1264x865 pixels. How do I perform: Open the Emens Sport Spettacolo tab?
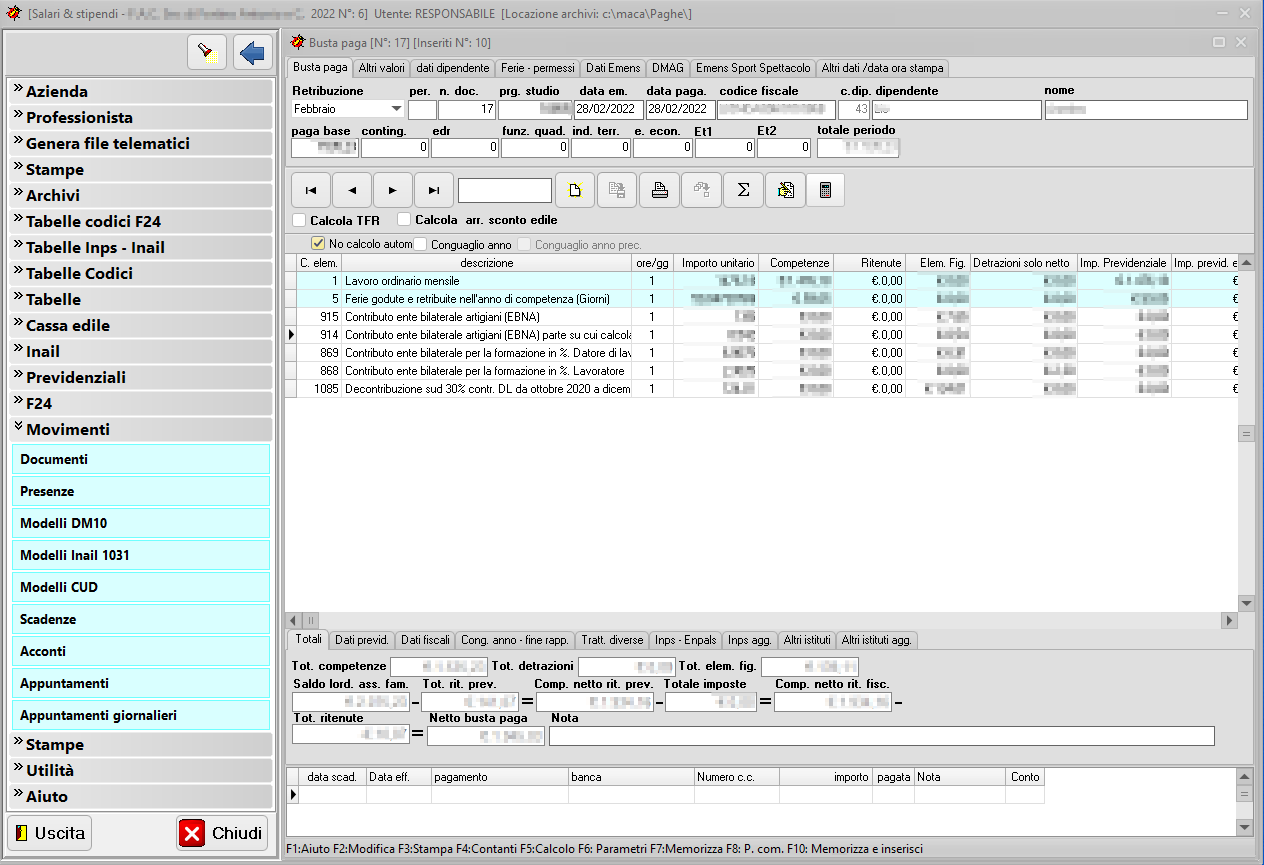[x=753, y=68]
